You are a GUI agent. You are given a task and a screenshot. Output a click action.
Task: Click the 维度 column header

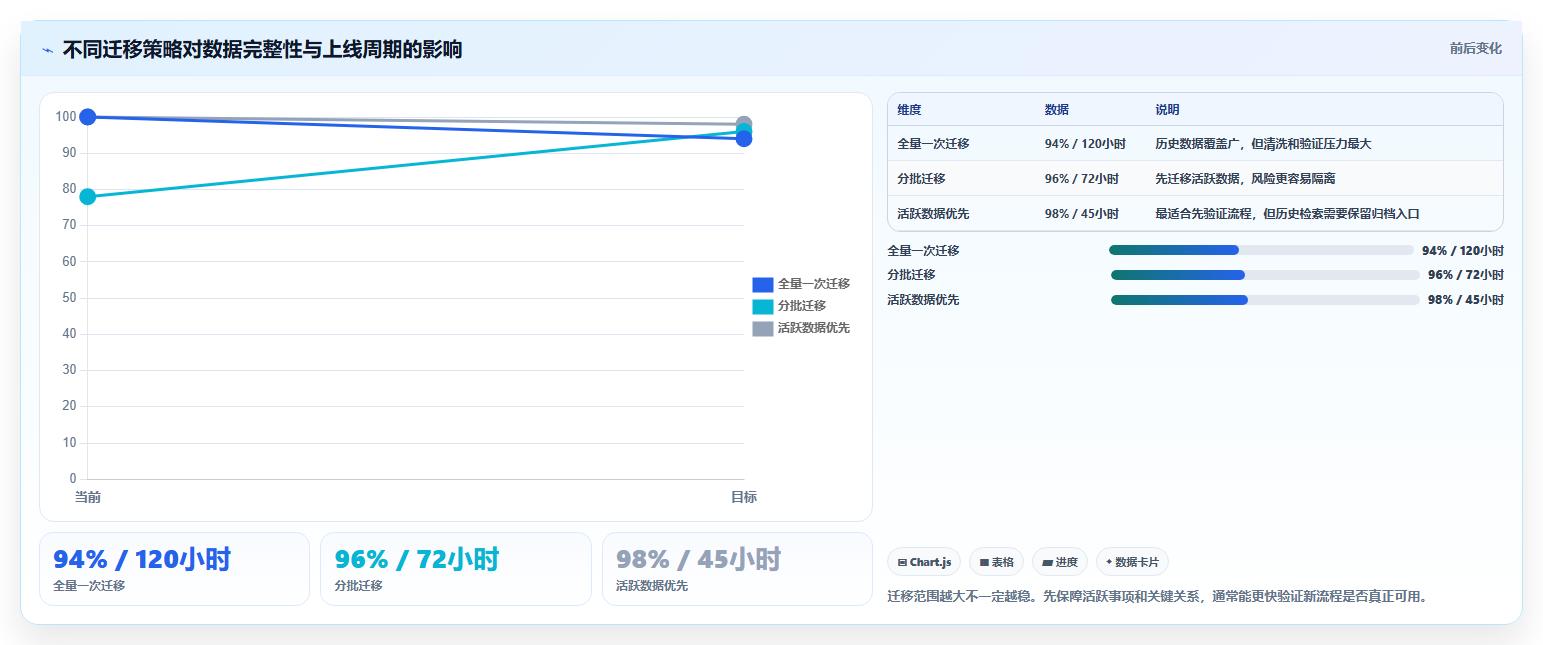point(909,109)
